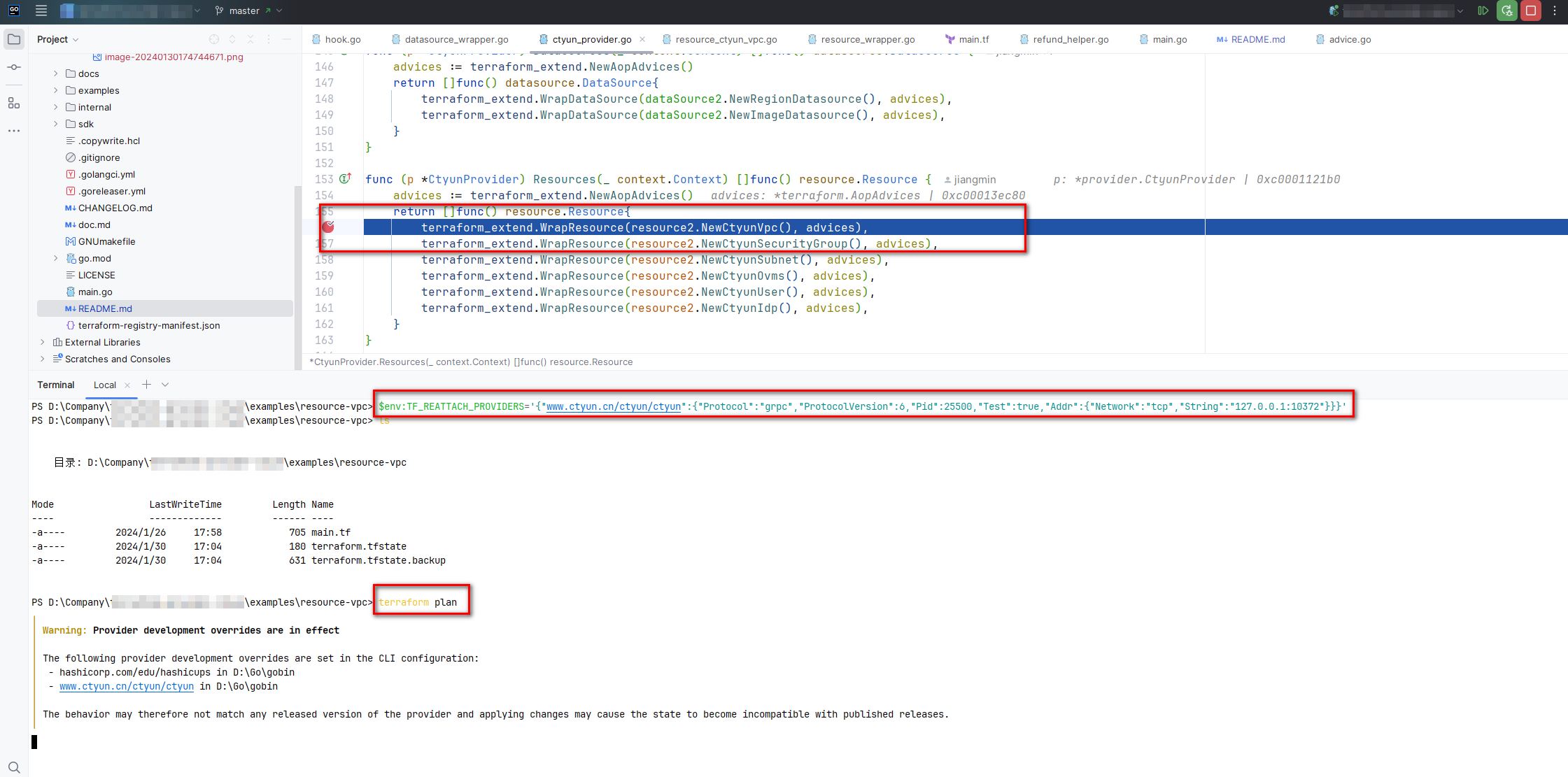The width and height of the screenshot is (1568, 777).
Task: Click the GoLand application logo
Action: (x=14, y=10)
